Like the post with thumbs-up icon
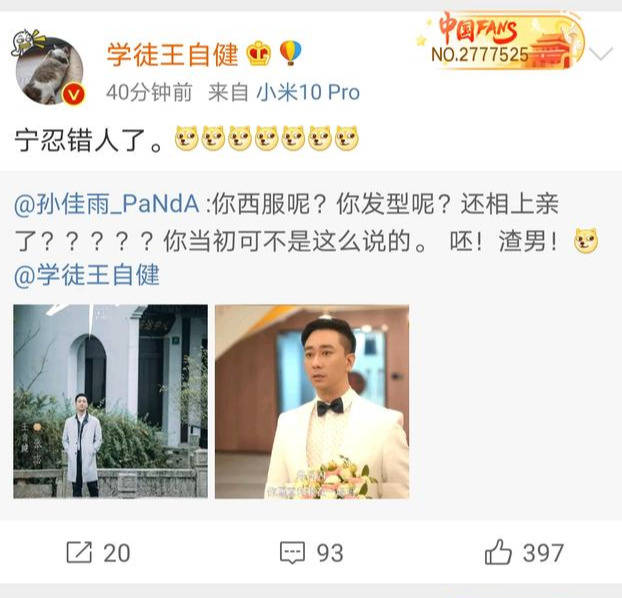The height and width of the screenshot is (598, 622). 498,552
